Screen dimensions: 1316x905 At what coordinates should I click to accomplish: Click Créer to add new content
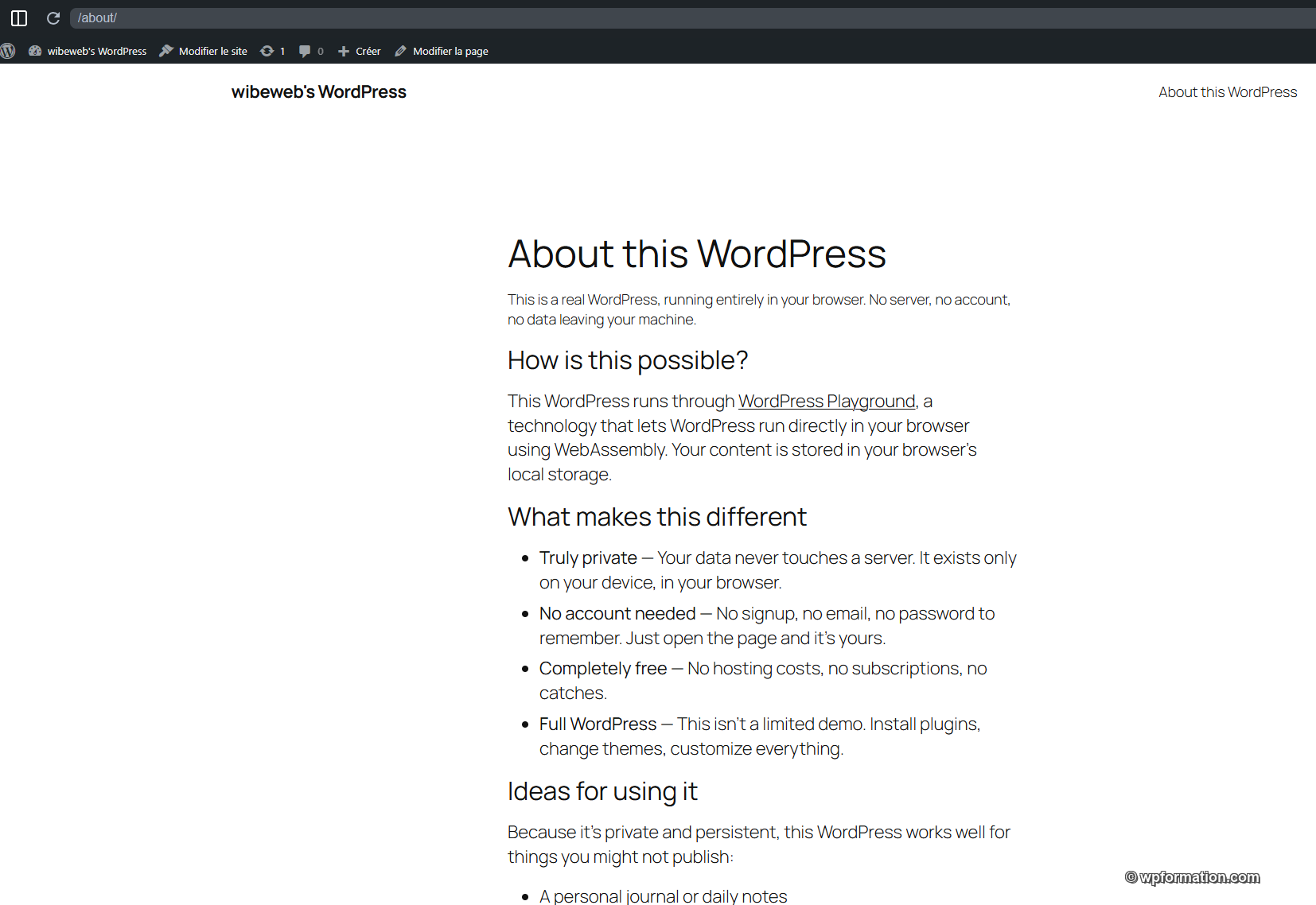point(359,51)
